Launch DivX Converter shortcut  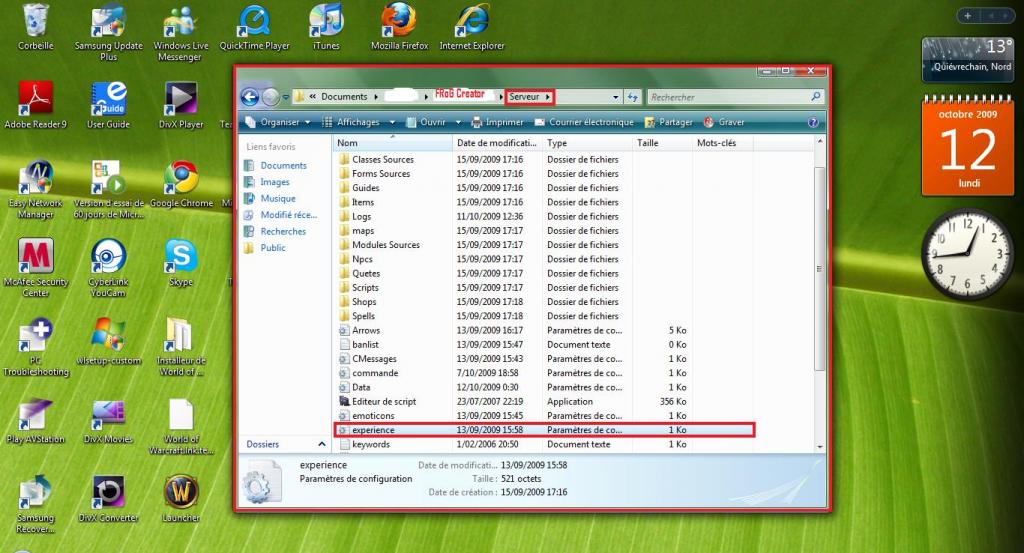pos(108,499)
